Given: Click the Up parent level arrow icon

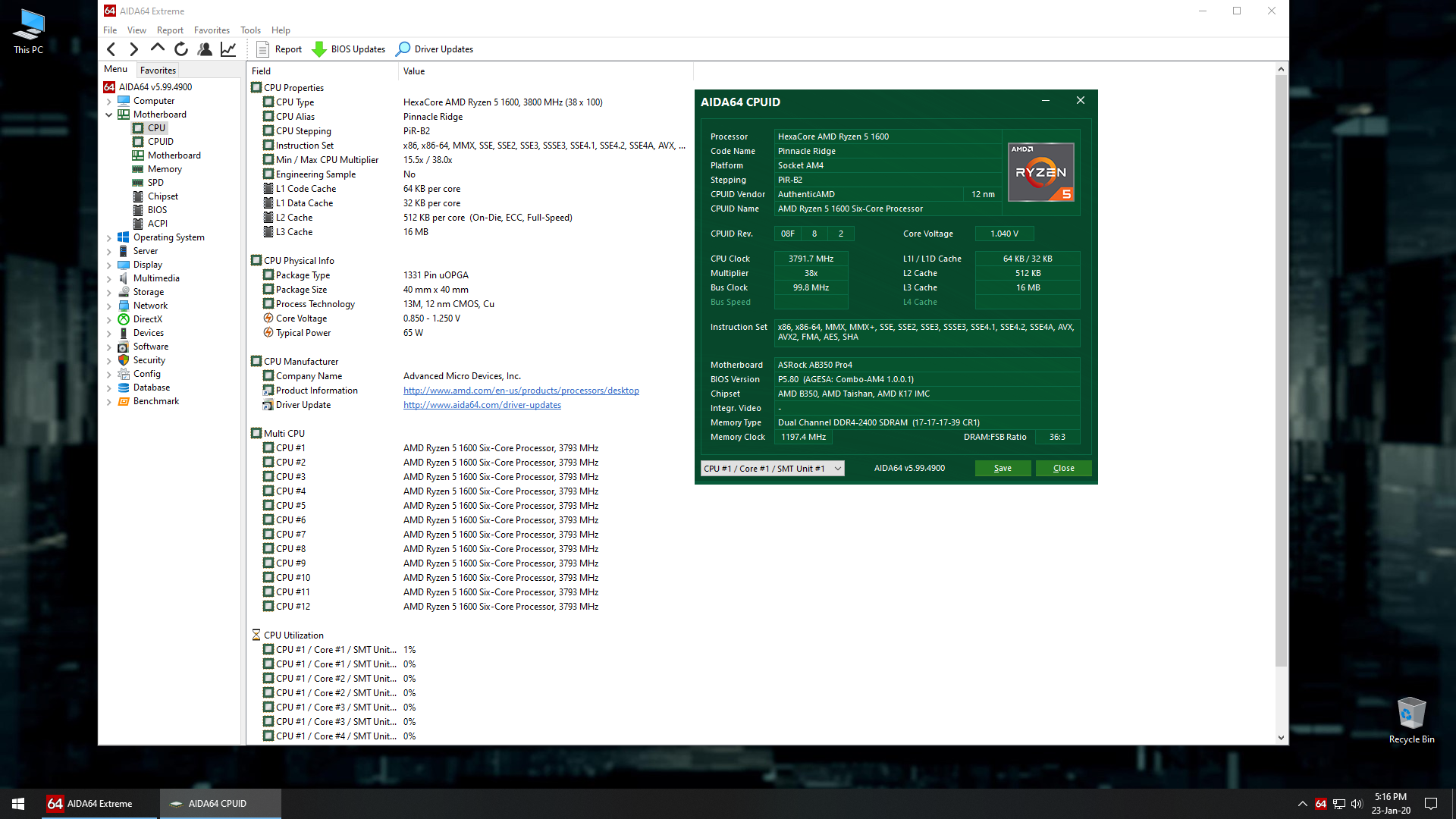Looking at the screenshot, I should [158, 49].
